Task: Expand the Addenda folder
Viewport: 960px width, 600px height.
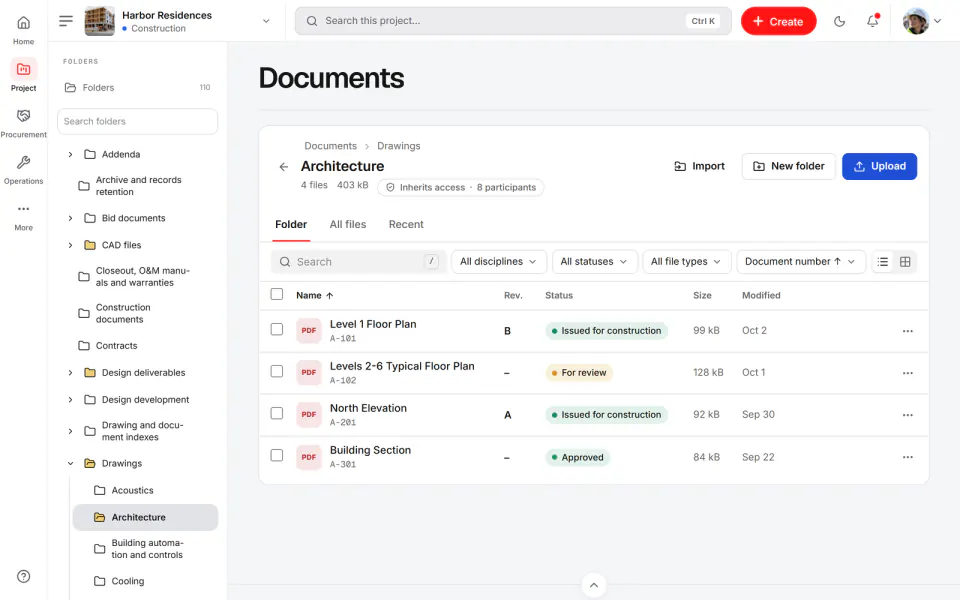Action: coord(70,154)
